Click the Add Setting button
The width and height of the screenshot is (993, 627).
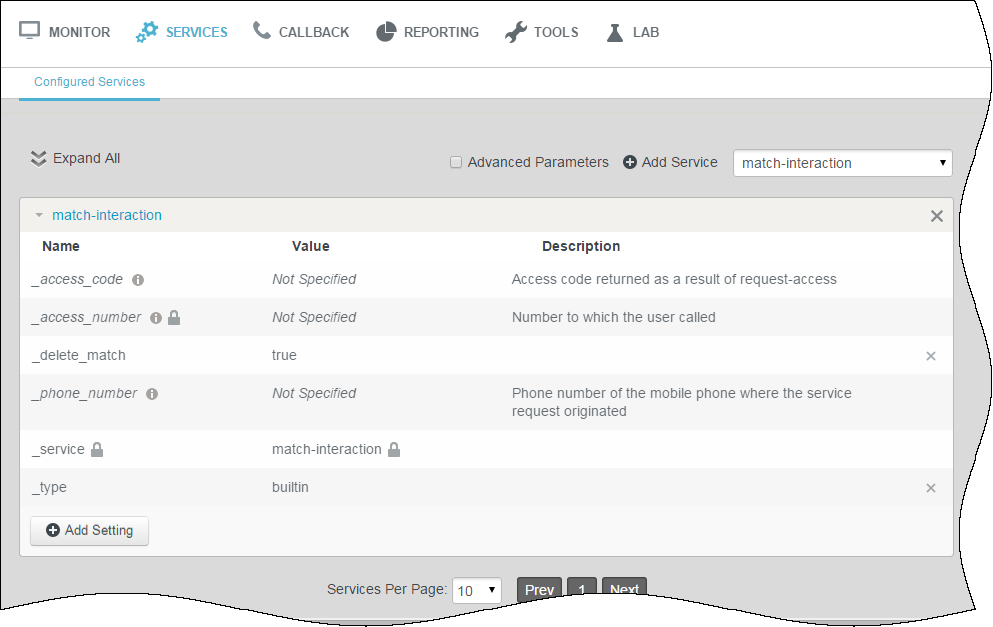89,531
